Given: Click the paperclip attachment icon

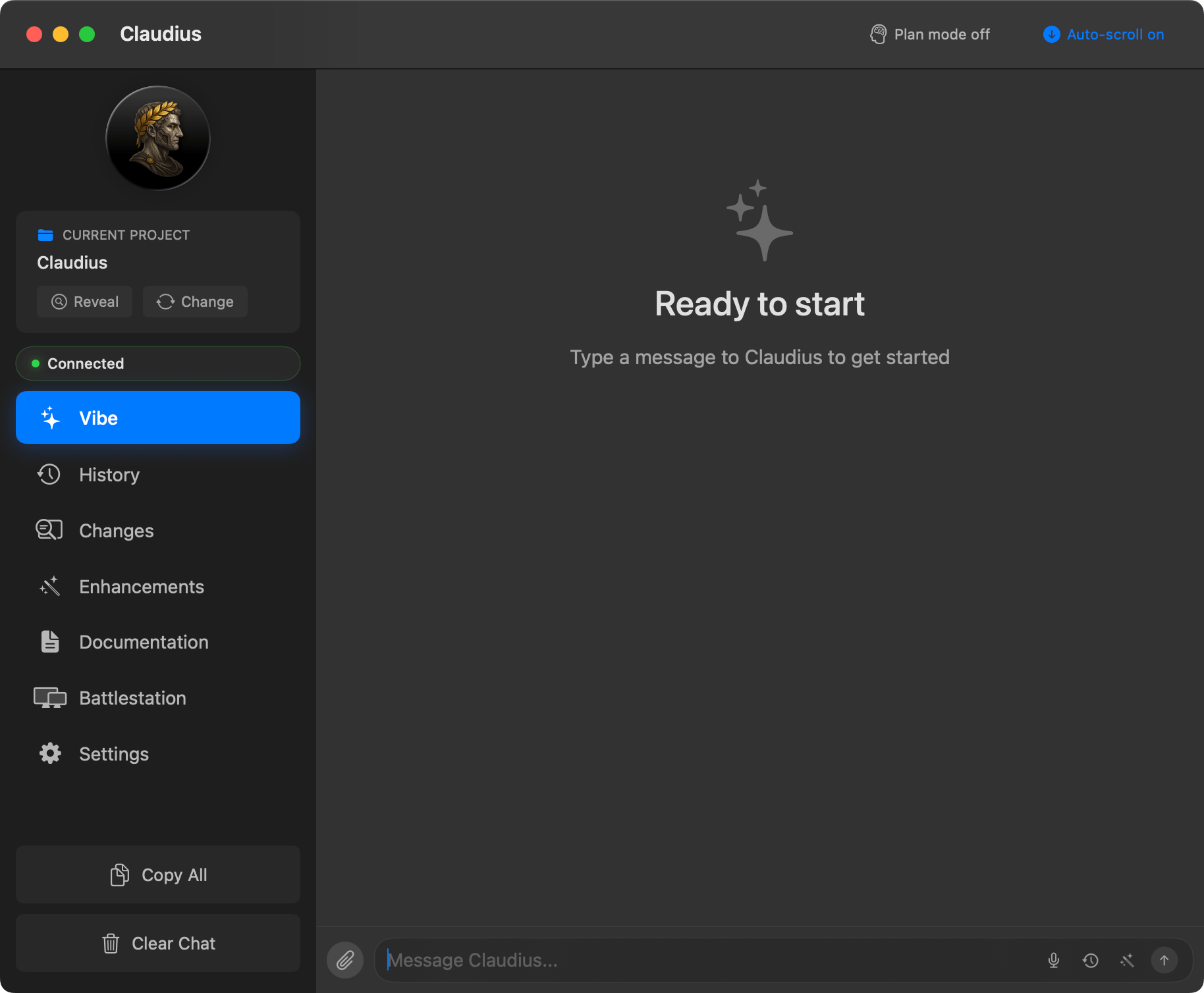Looking at the screenshot, I should tap(344, 960).
